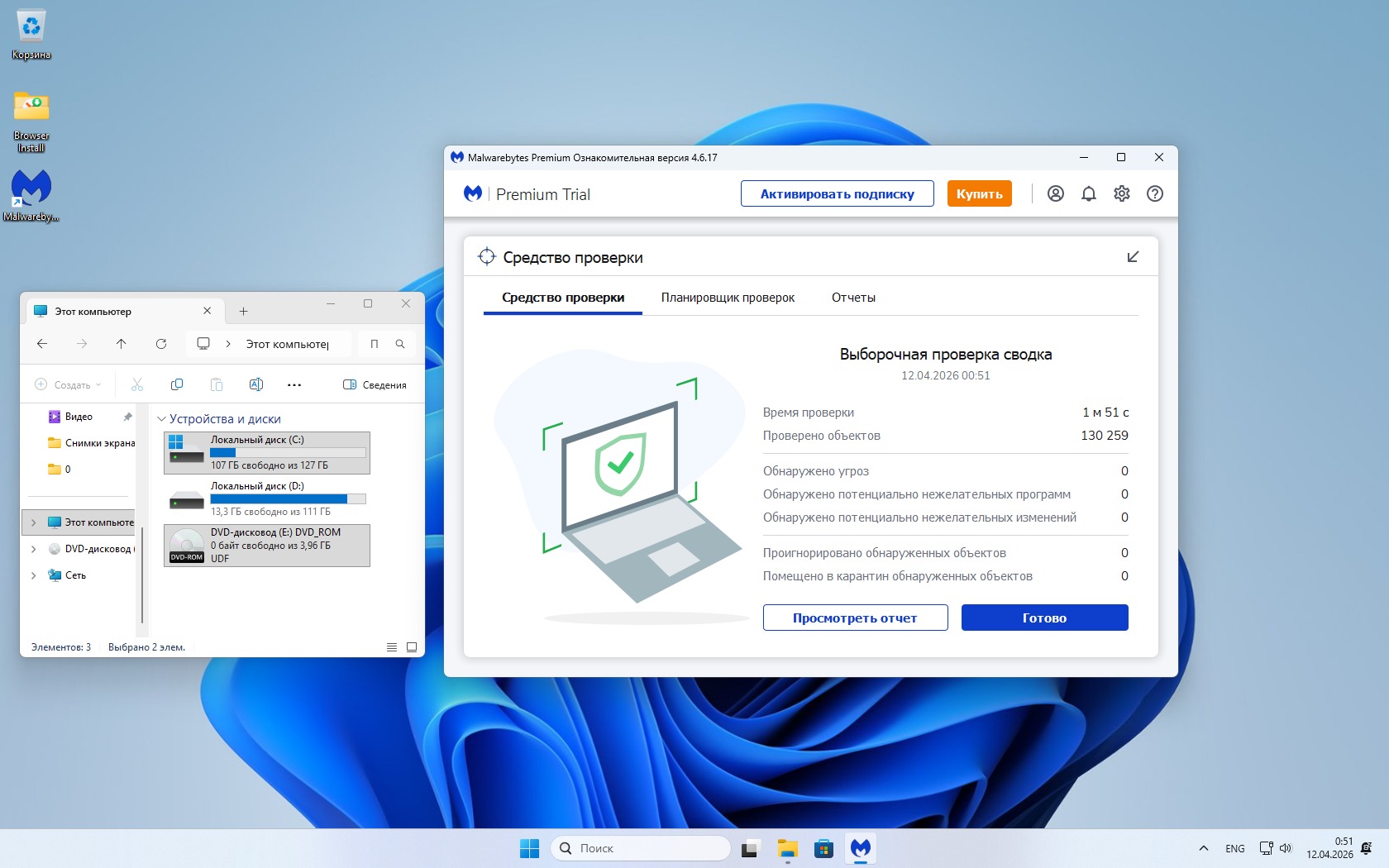
Task: Open the Отчеты tab
Action: [853, 298]
